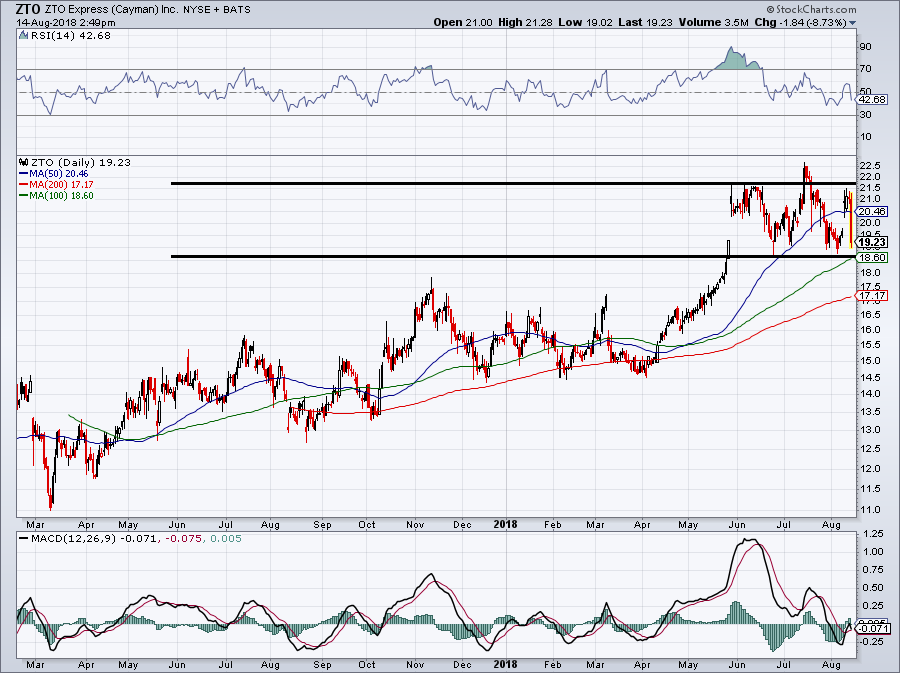
Task: Click the MA(200) 17.17 legend entry
Action: 56,184
